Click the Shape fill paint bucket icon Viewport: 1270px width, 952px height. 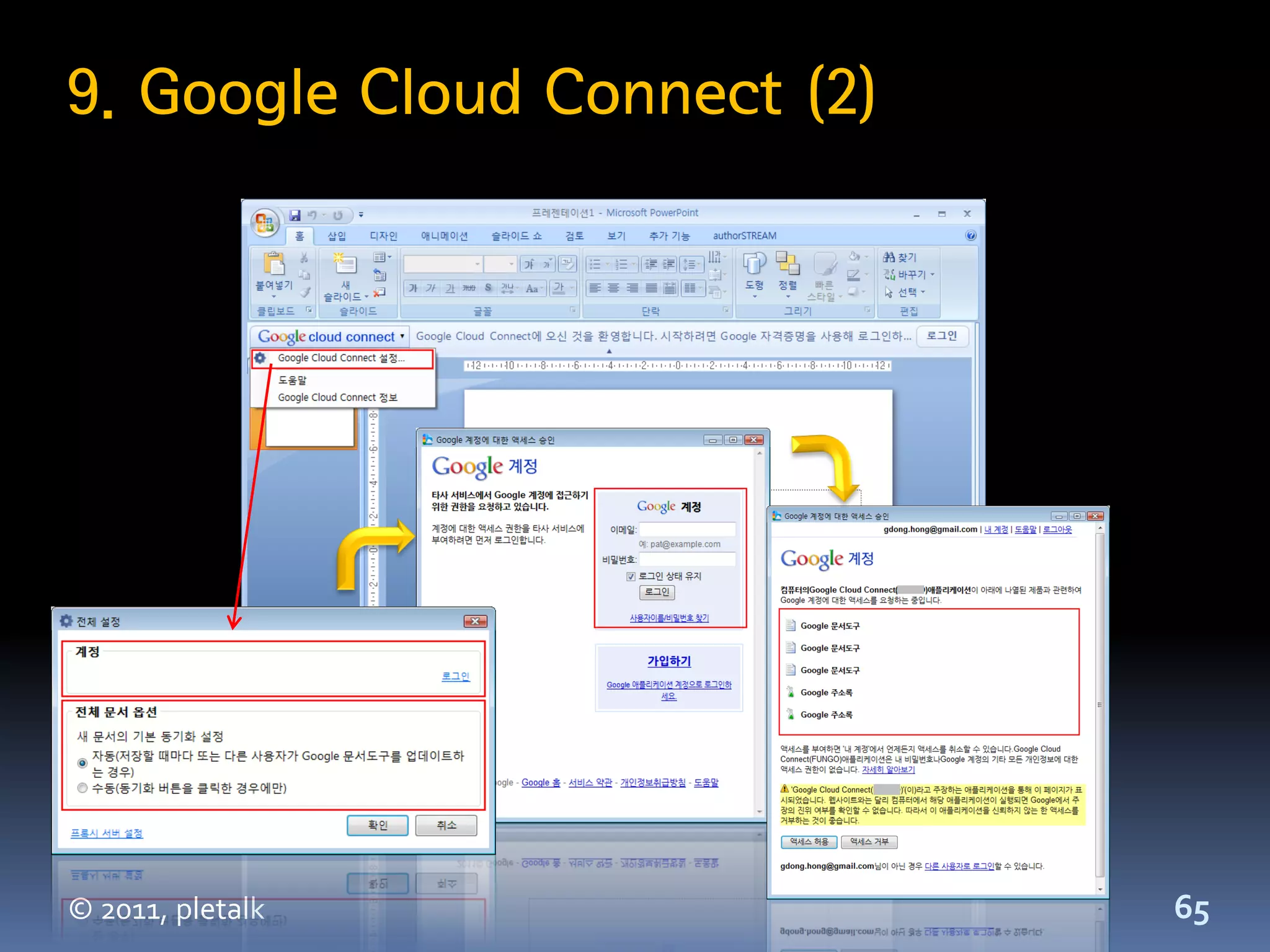(855, 257)
